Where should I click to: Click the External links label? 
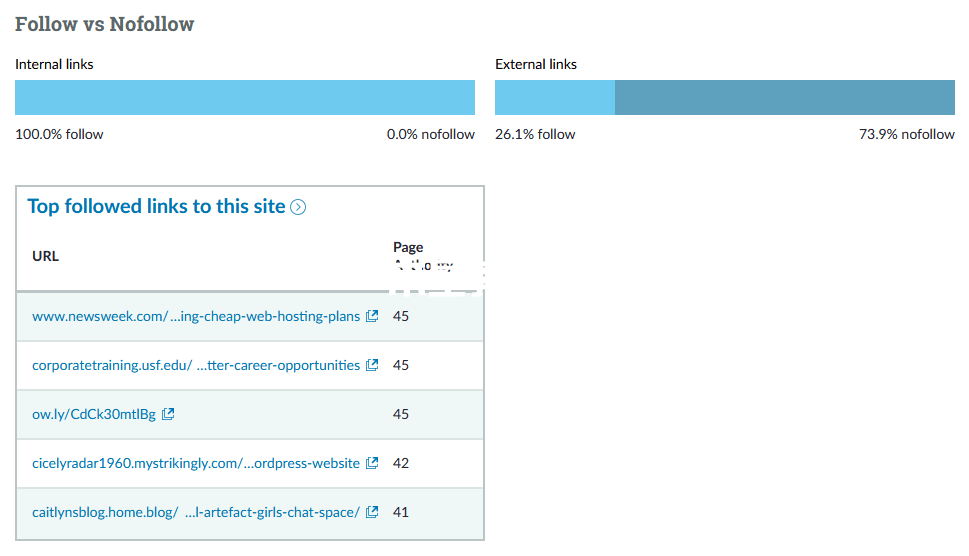(x=536, y=64)
